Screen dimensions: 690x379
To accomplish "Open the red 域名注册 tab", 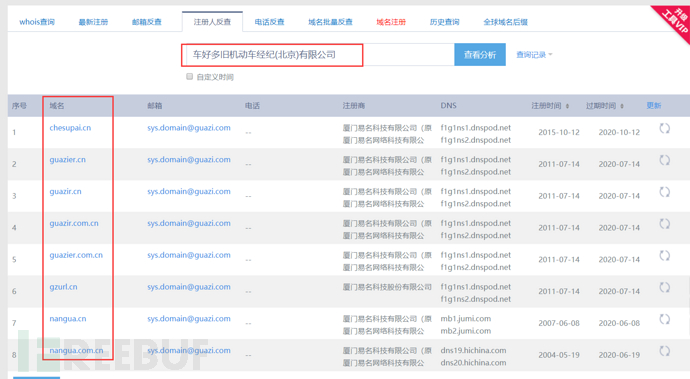I will click(391, 22).
